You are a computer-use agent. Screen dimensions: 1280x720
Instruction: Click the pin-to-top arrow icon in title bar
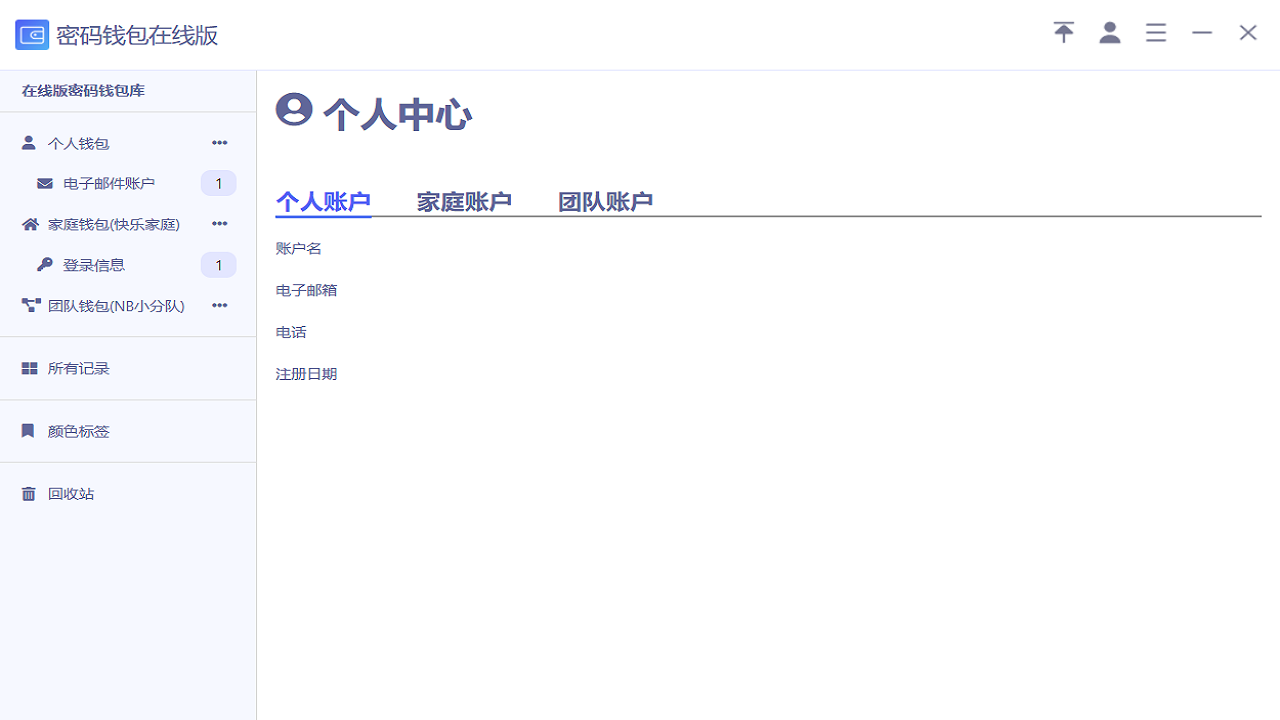[x=1064, y=32]
